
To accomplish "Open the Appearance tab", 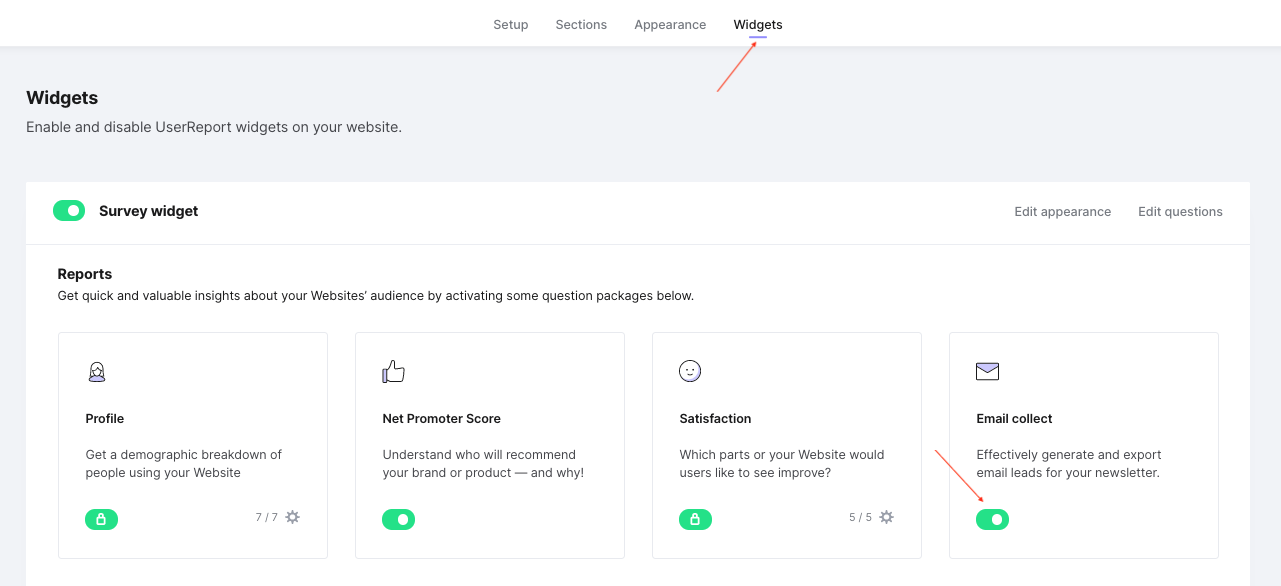I will pyautogui.click(x=670, y=25).
